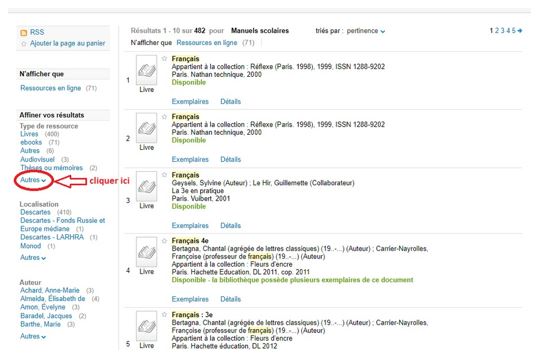Image resolution: width=543 pixels, height=364 pixels.
Task: Filter by author Baradel, Jacques
Action: coord(46,316)
